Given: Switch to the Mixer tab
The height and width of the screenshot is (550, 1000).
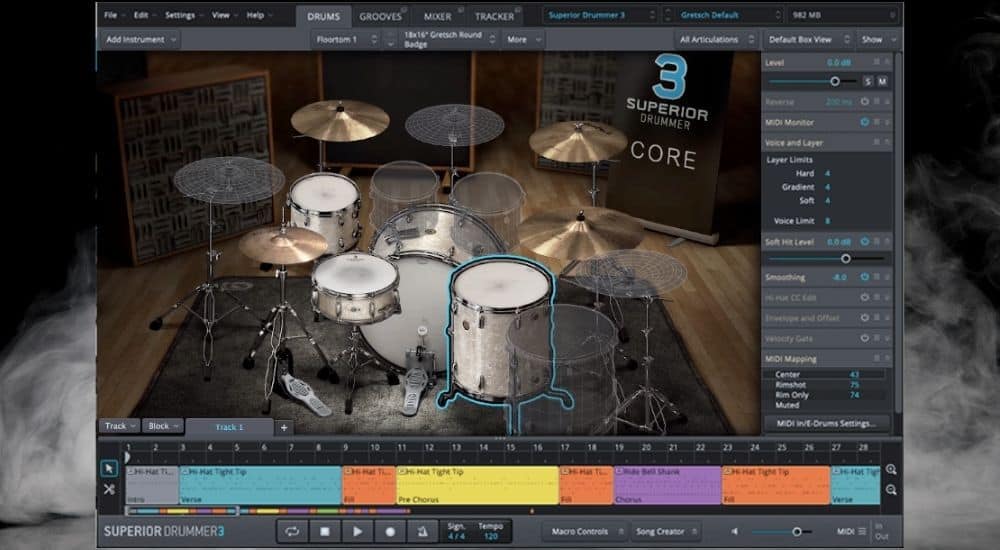Looking at the screenshot, I should click(438, 17).
